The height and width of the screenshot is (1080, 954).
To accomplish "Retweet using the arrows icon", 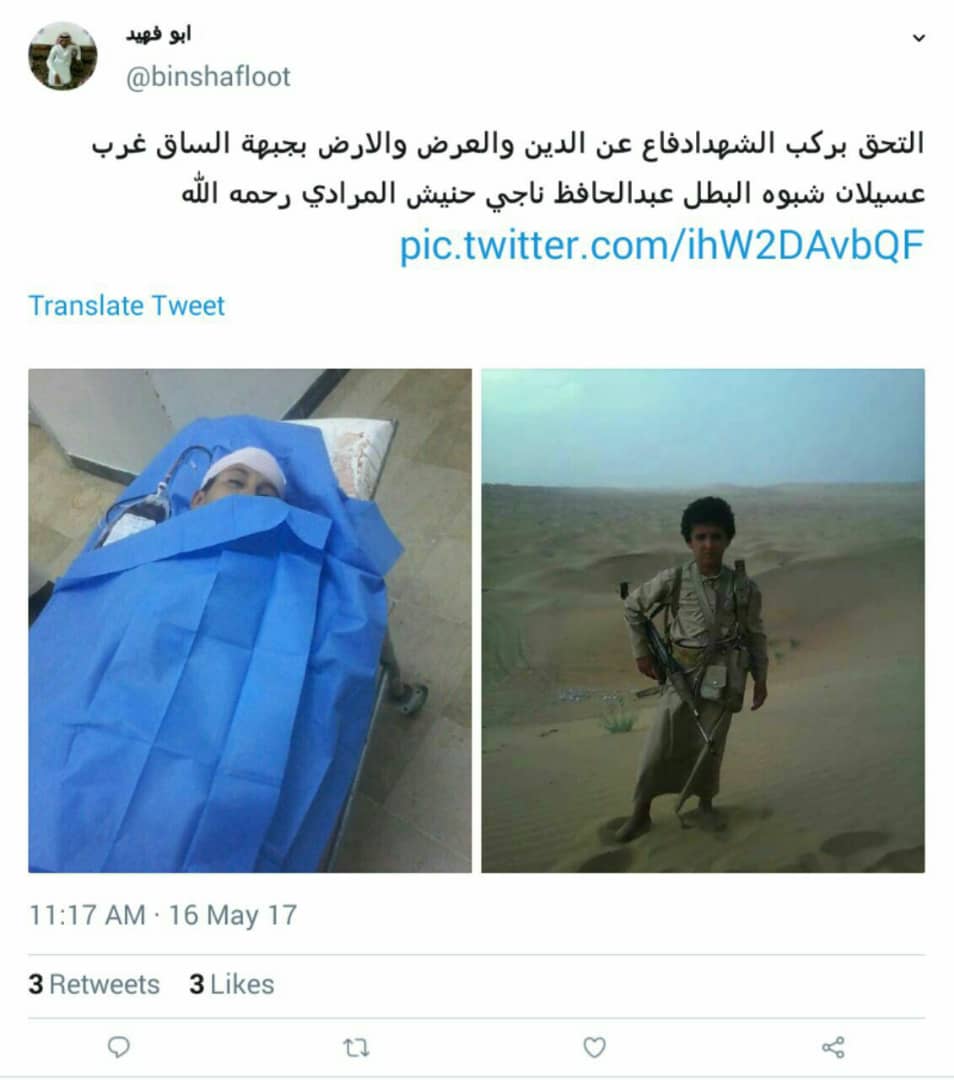I will 356,1048.
